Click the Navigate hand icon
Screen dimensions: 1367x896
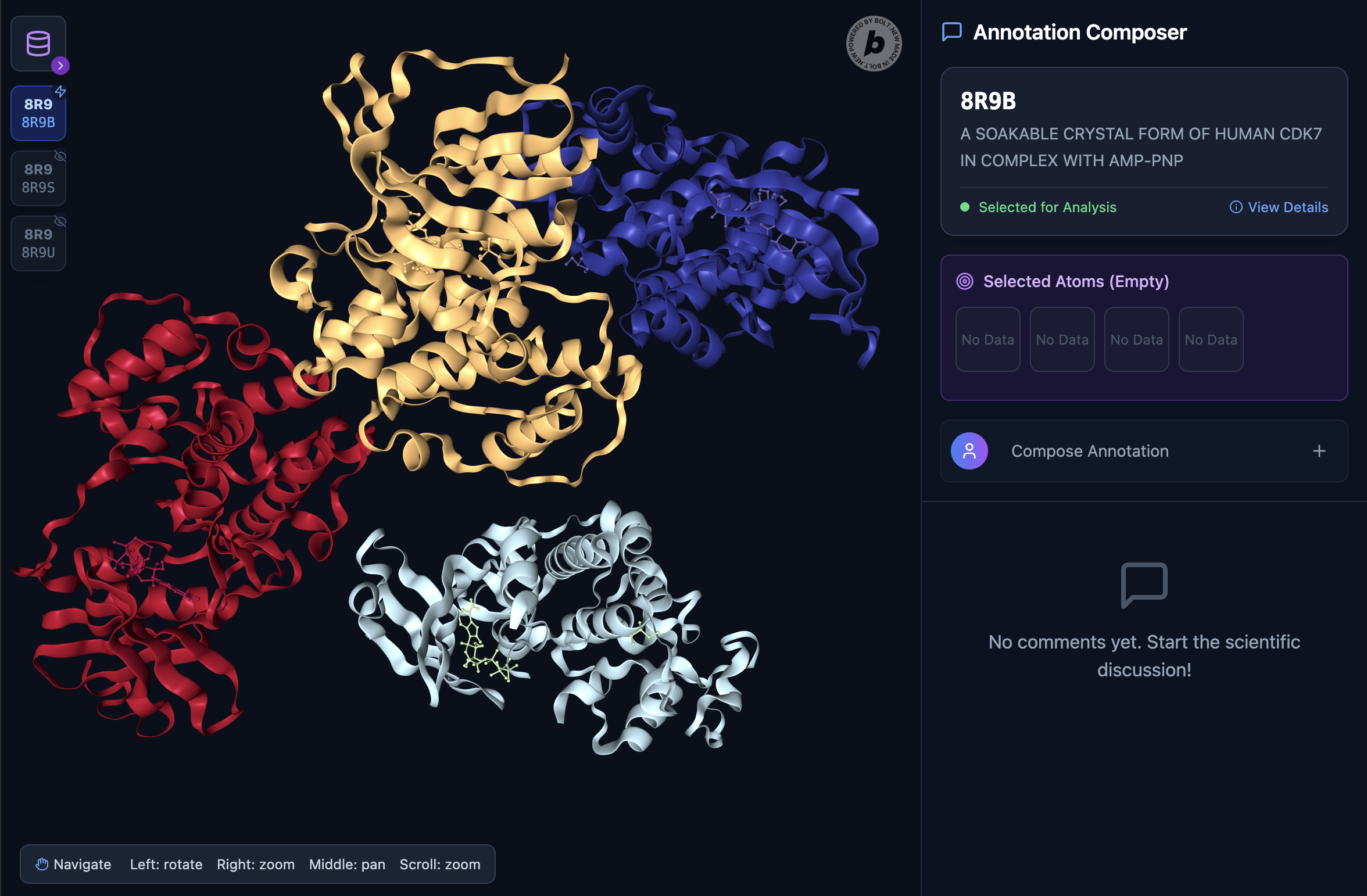point(42,865)
